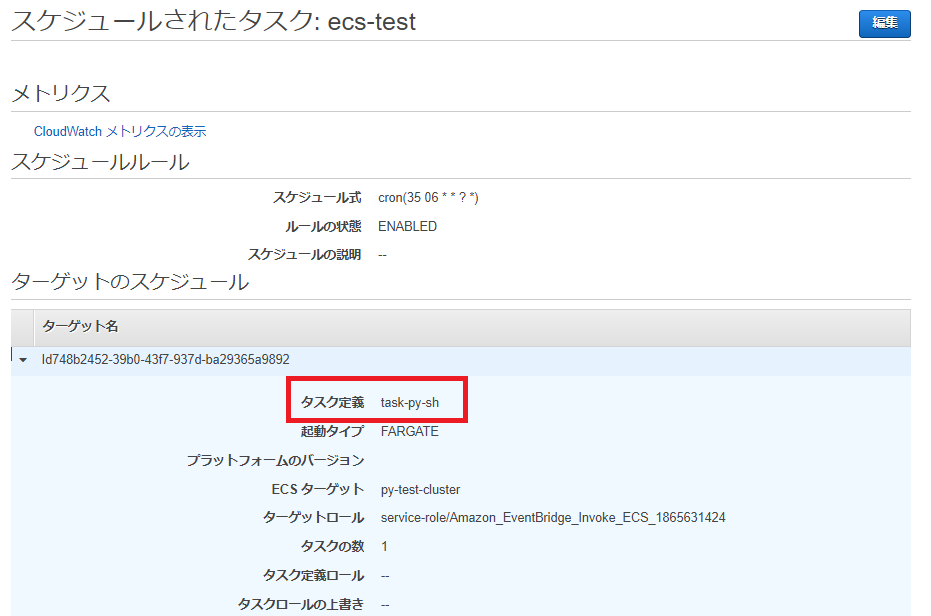Click the 編集 (Edit) button
Image resolution: width=931 pixels, height=616 pixels.
[x=884, y=23]
